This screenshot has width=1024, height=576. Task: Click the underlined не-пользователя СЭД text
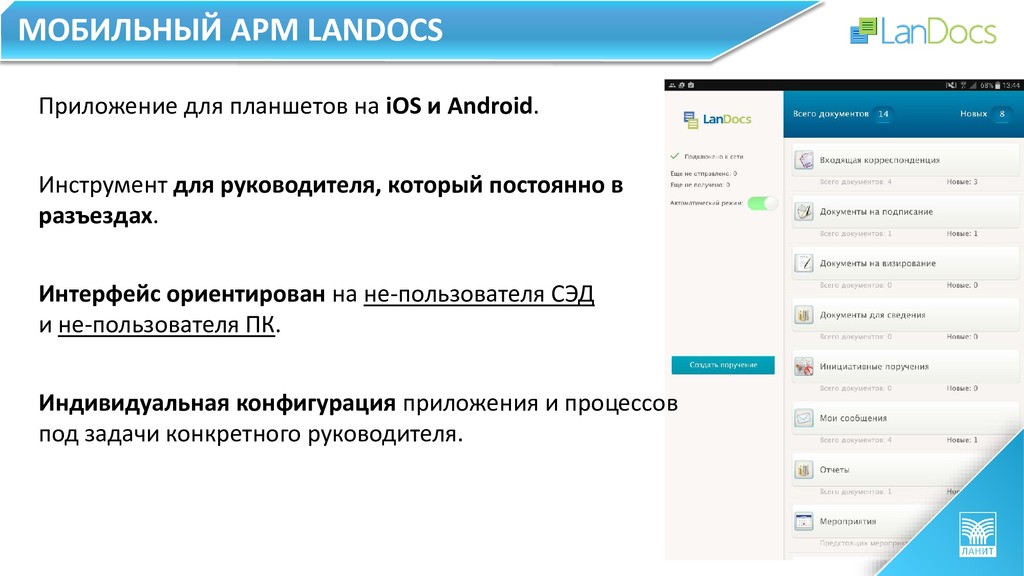point(479,294)
